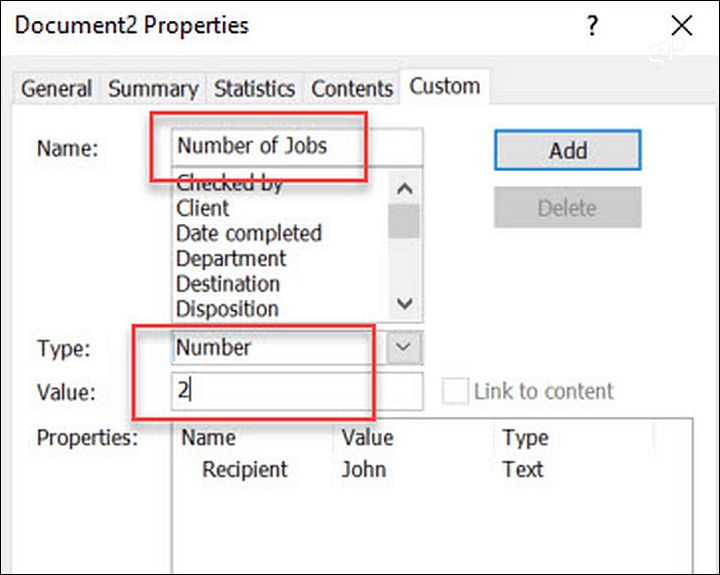The width and height of the screenshot is (720, 575).
Task: Click the disabled Delete button
Action: (568, 208)
